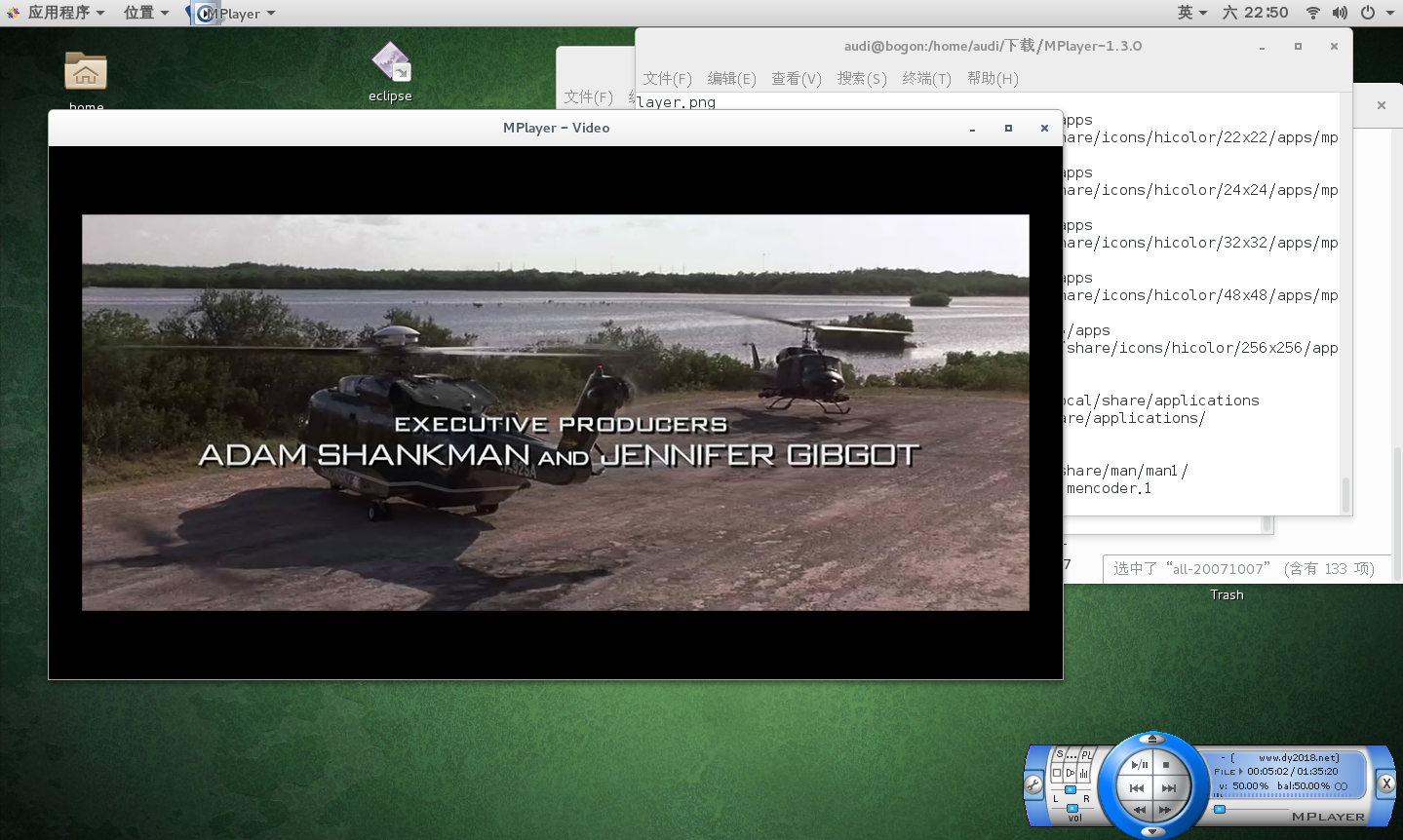Open the 英 input method dropdown

1191,13
